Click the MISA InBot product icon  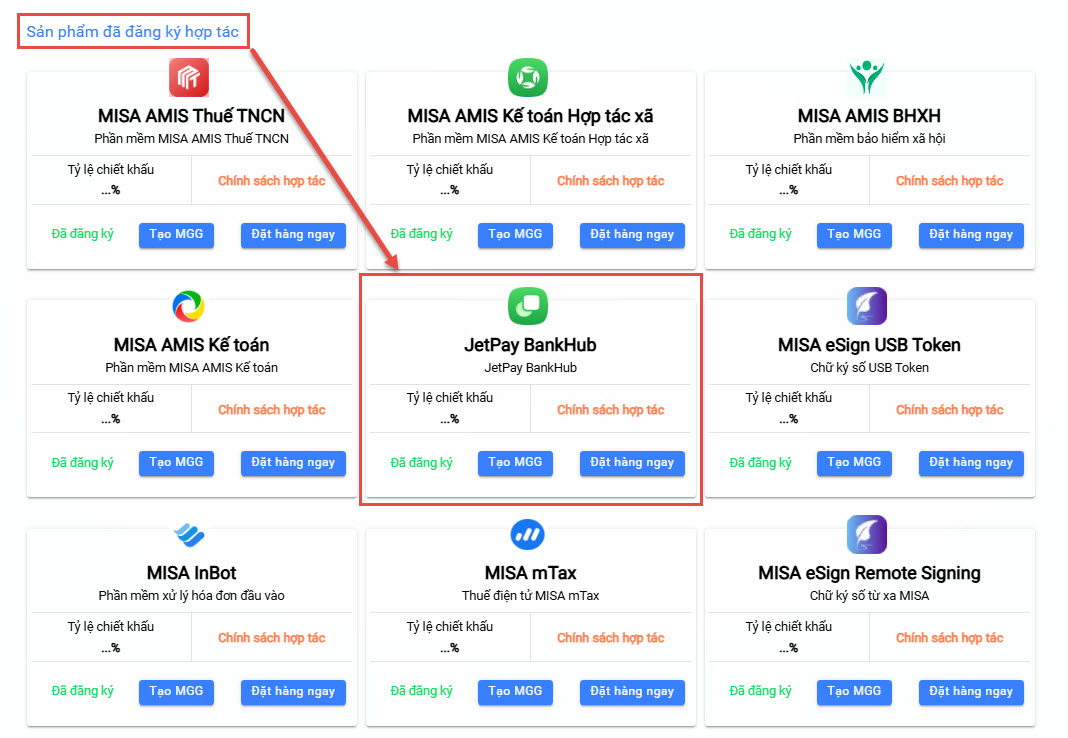tap(189, 534)
